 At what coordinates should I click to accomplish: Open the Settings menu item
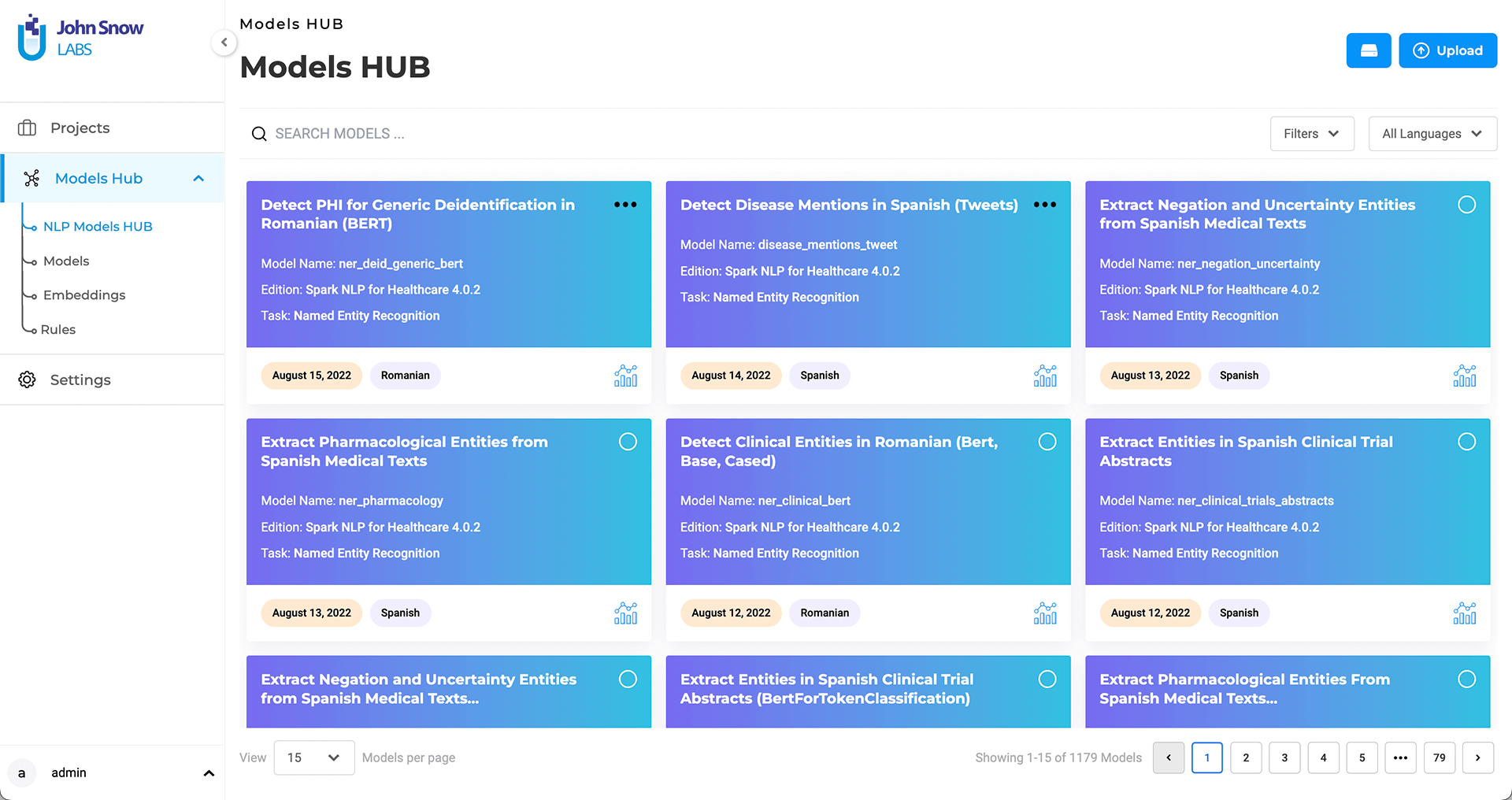pyautogui.click(x=112, y=380)
